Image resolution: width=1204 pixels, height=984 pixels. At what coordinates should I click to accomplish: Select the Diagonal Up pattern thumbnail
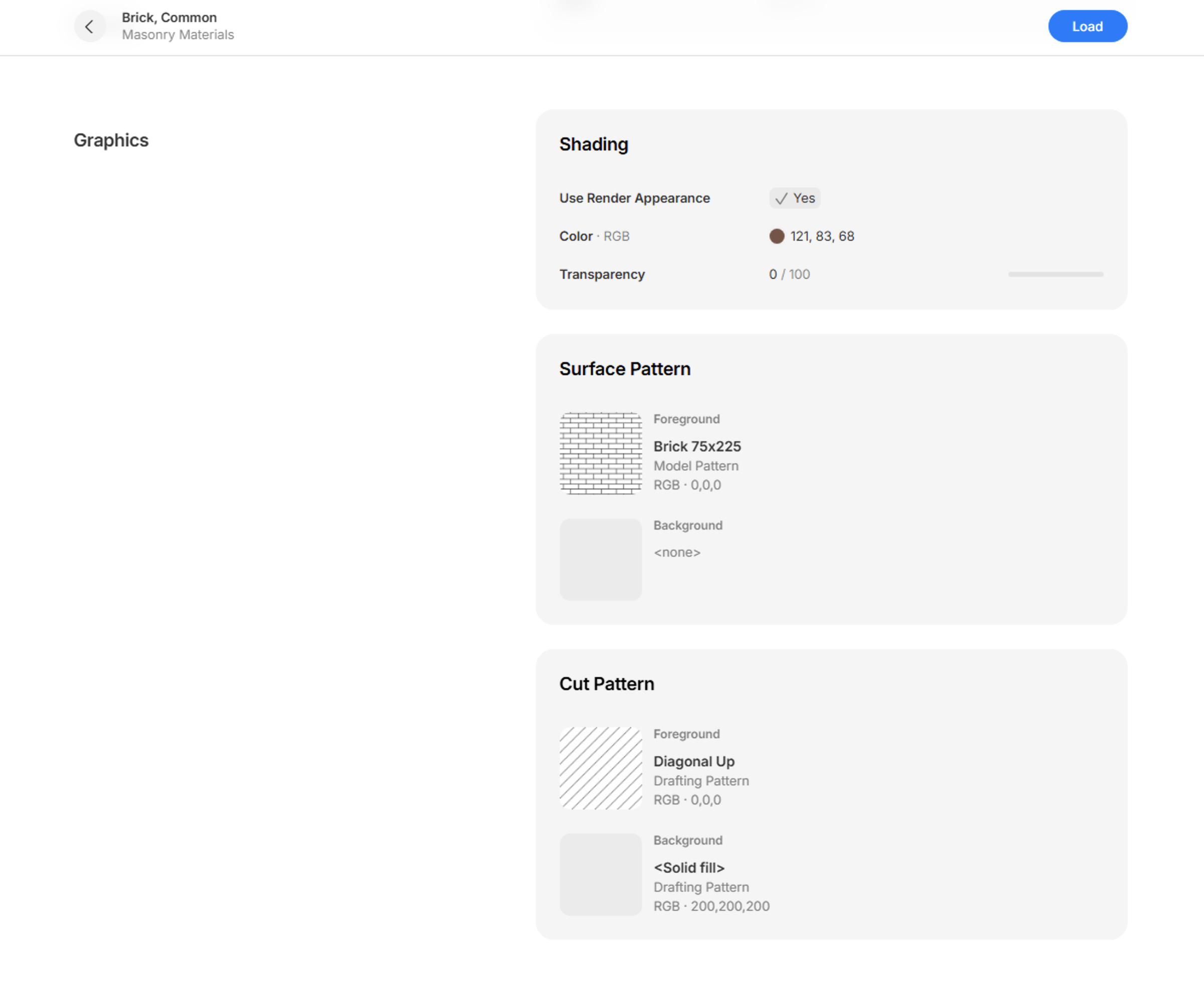(x=600, y=768)
